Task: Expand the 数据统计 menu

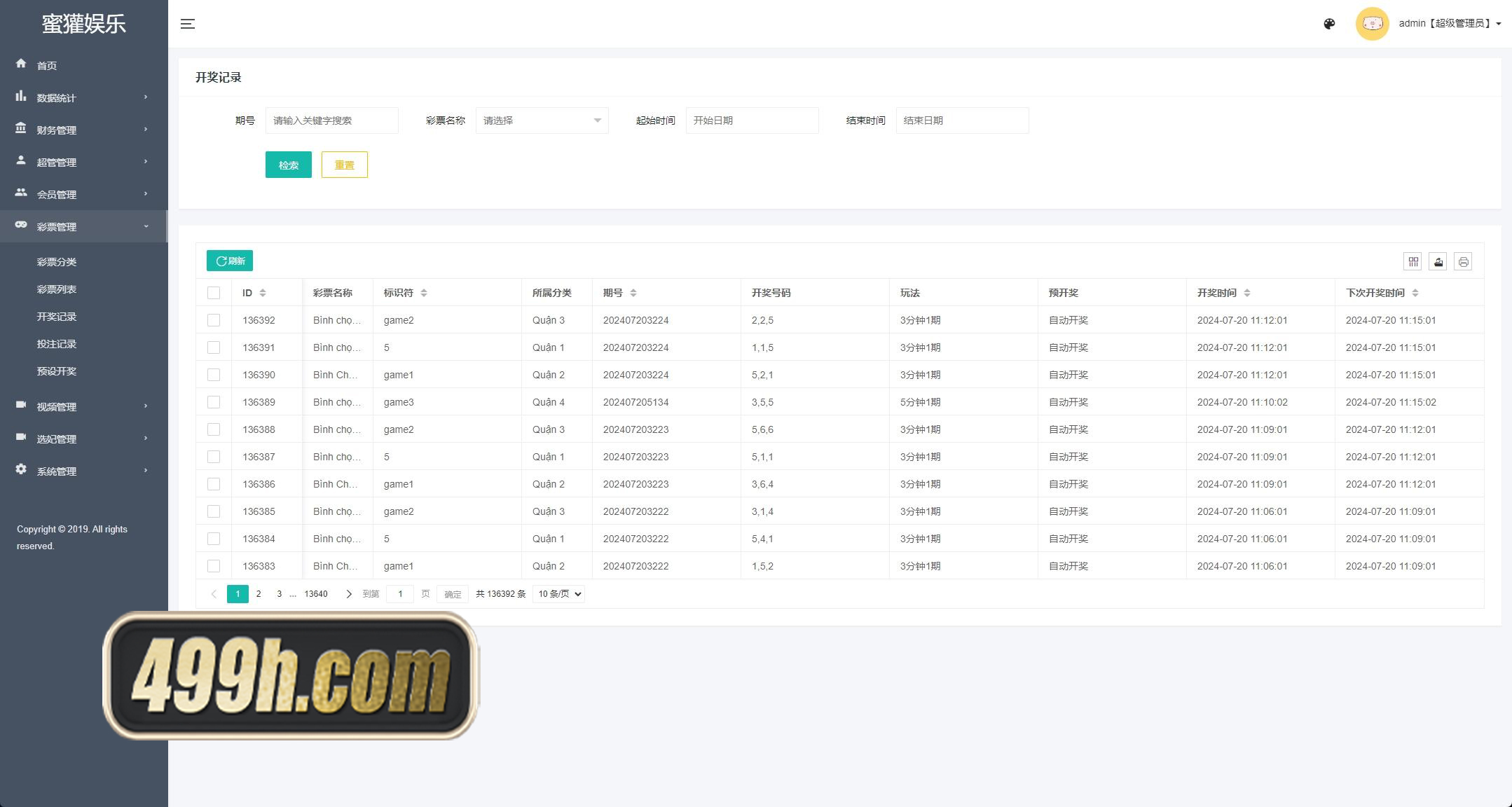Action: (x=83, y=97)
